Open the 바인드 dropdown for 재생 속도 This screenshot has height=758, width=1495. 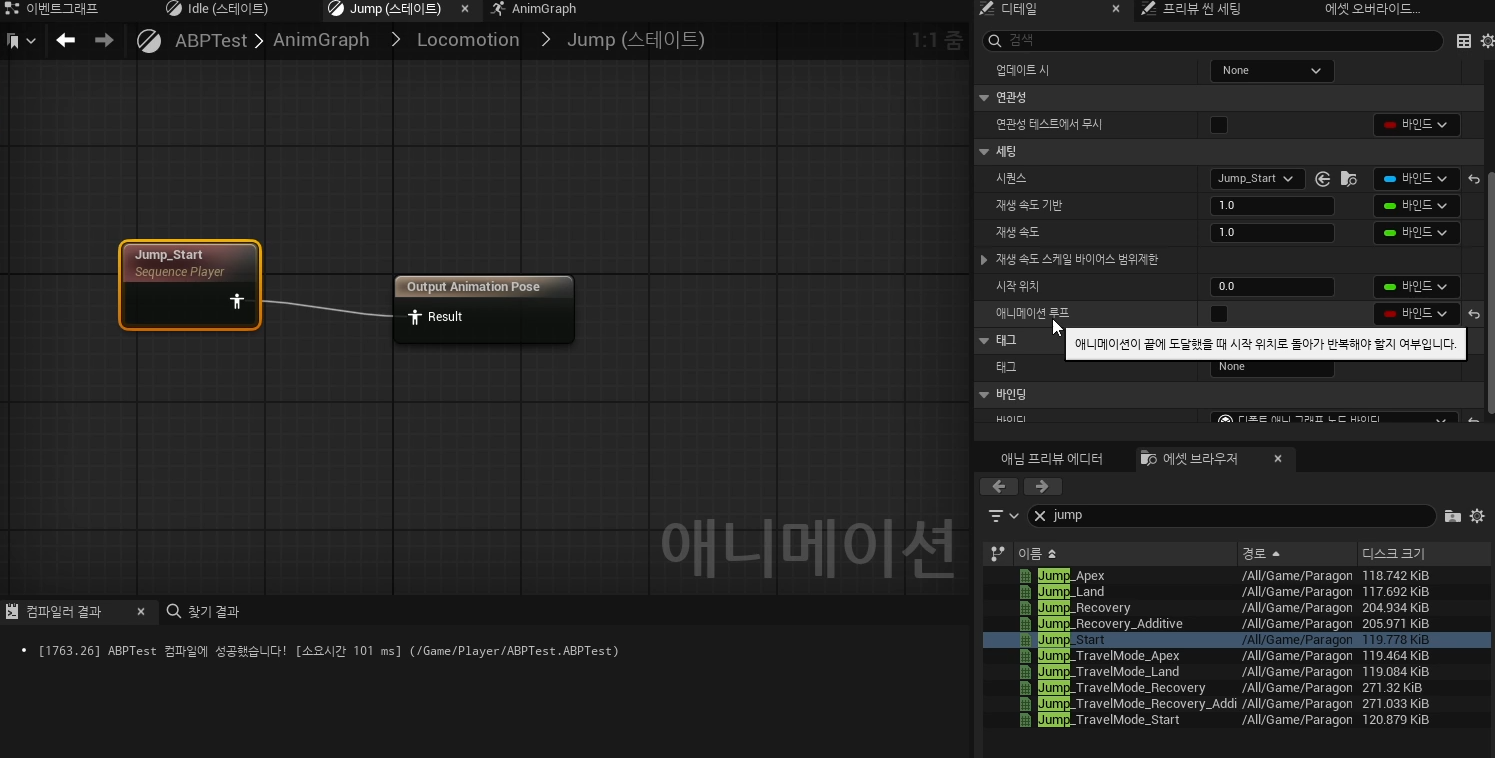coord(1416,233)
